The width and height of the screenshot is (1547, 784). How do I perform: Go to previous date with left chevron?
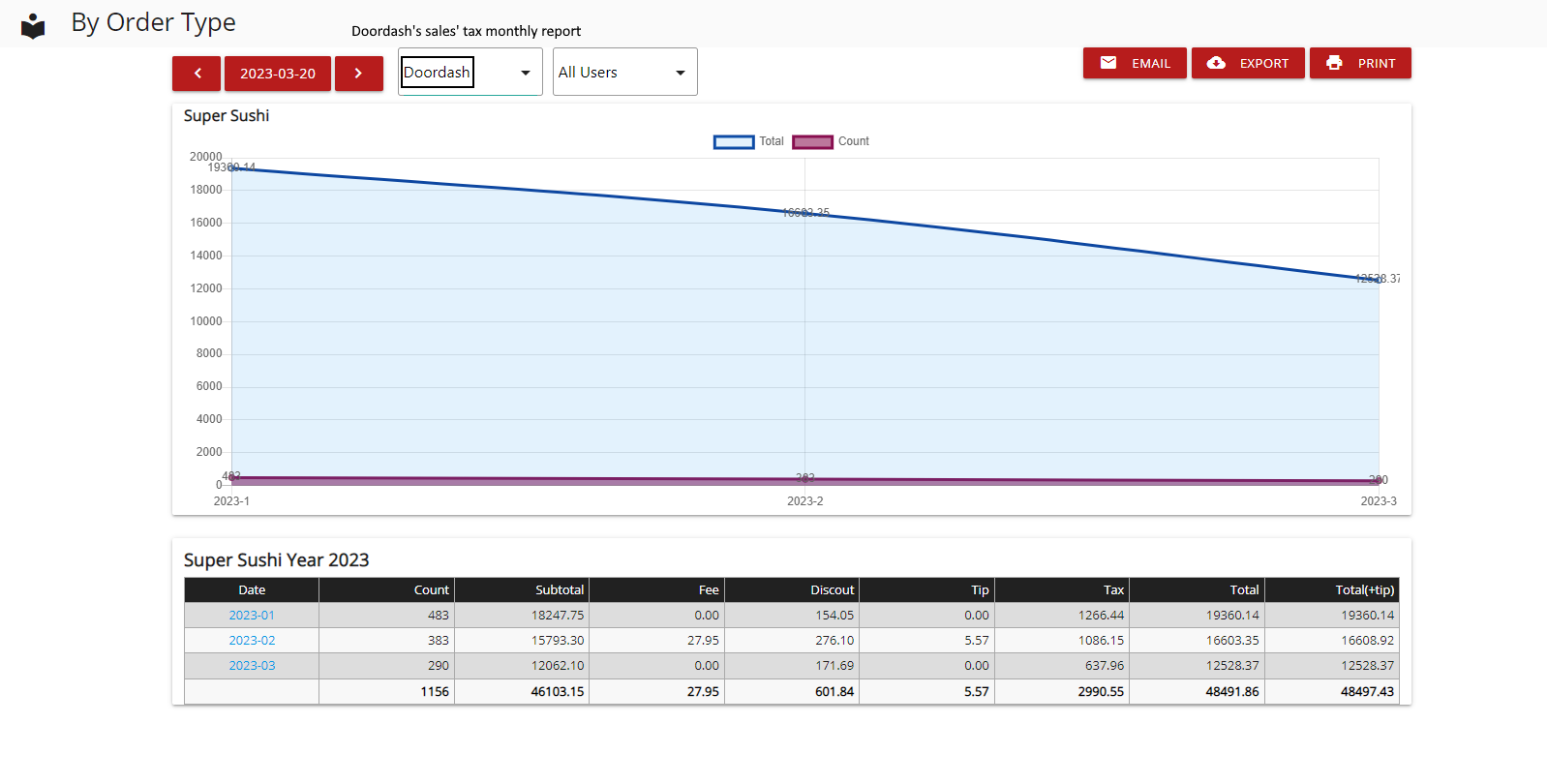197,74
